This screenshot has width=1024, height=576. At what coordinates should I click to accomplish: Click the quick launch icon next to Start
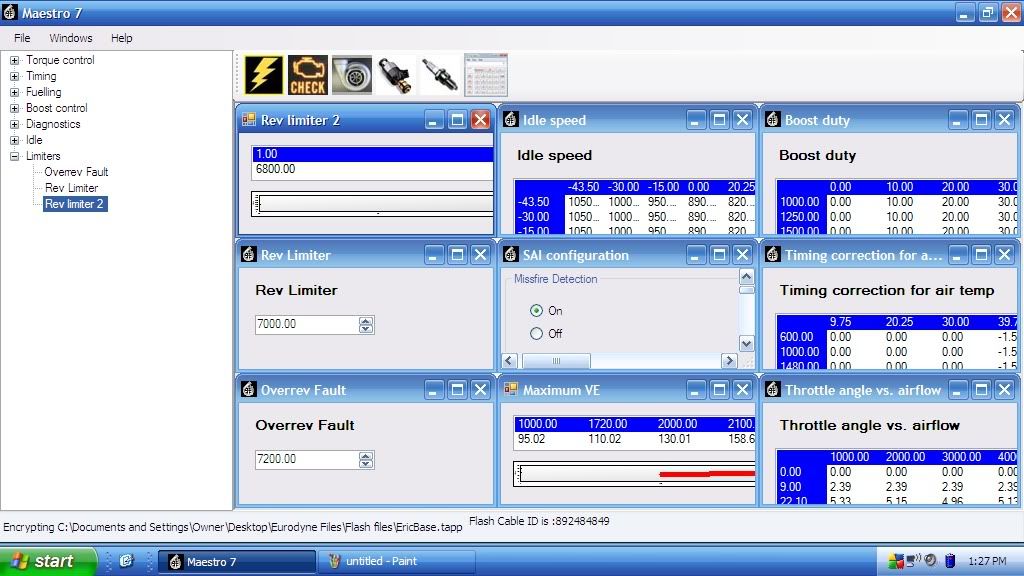[126, 561]
